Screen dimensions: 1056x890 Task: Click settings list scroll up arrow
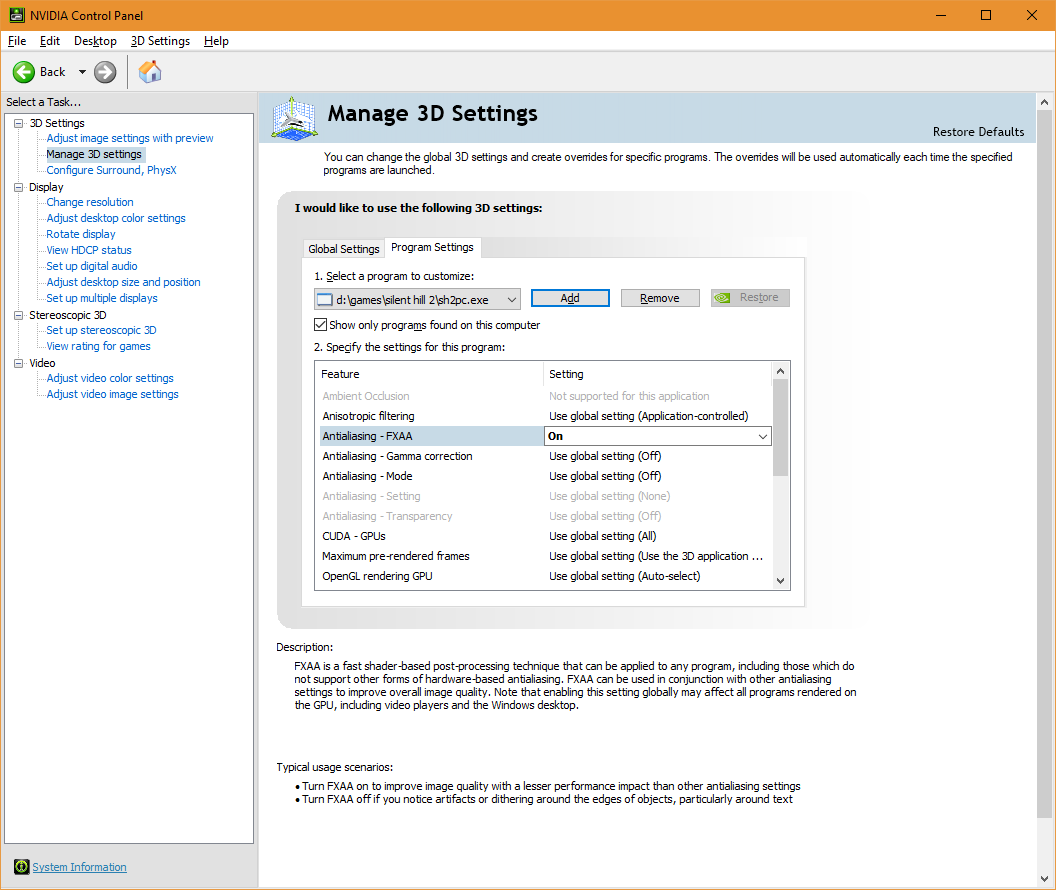coord(781,371)
